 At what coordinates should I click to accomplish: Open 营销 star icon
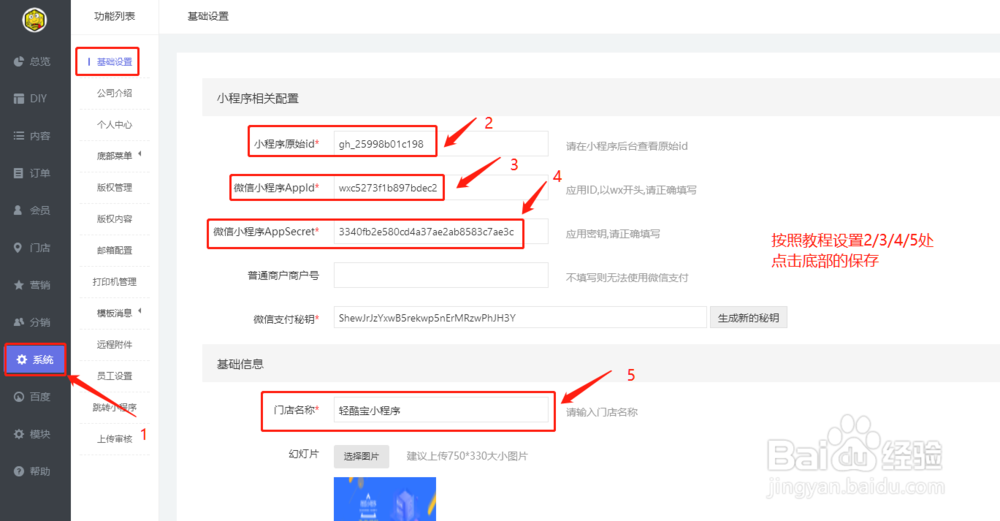pyautogui.click(x=18, y=284)
